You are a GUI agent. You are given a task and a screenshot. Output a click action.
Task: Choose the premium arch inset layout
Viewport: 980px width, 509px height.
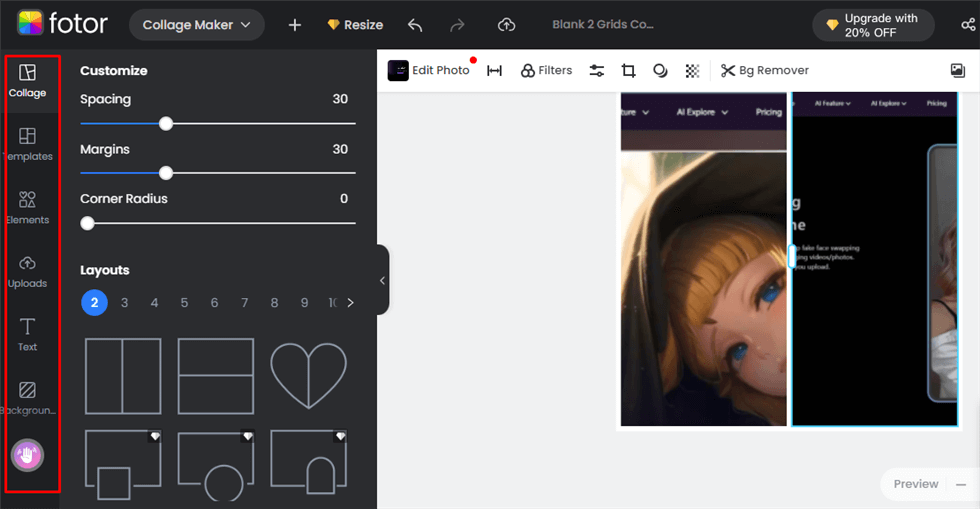coord(308,461)
